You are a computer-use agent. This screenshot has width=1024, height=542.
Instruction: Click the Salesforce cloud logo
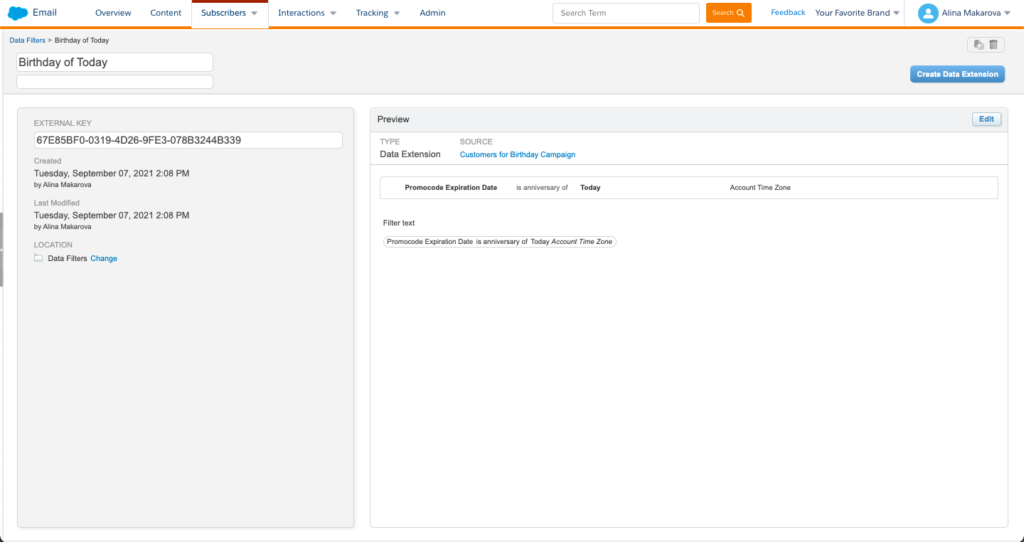point(17,13)
